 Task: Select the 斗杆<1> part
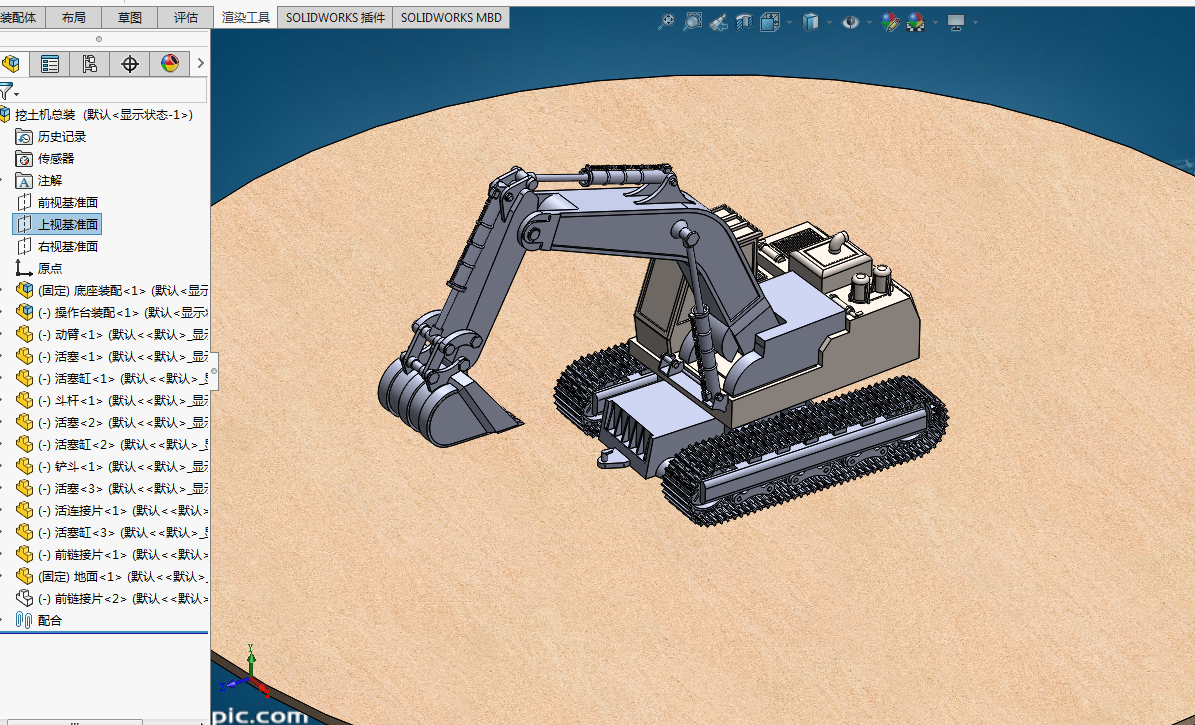click(x=111, y=400)
